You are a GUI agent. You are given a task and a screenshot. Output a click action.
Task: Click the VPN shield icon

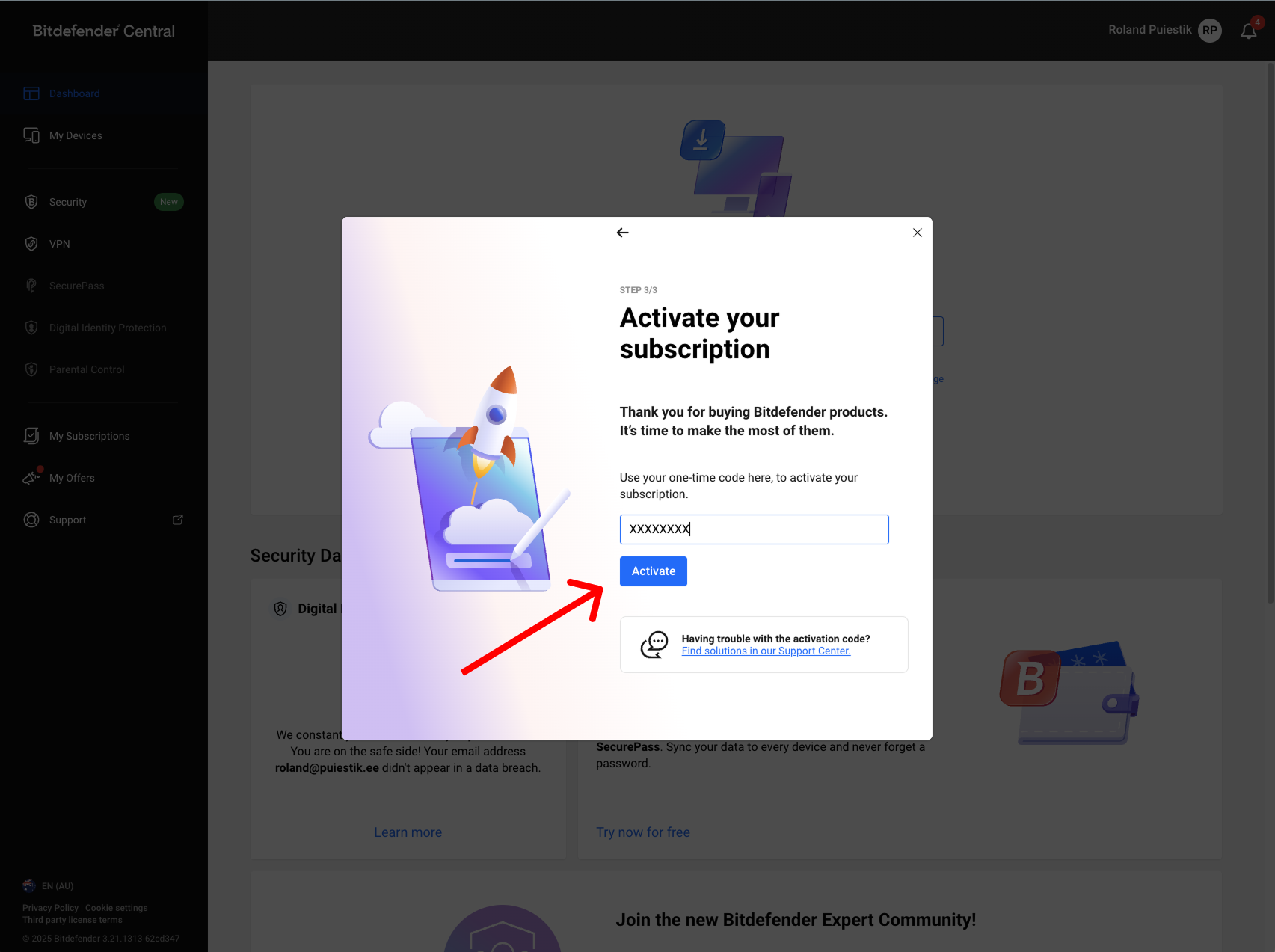pyautogui.click(x=31, y=244)
